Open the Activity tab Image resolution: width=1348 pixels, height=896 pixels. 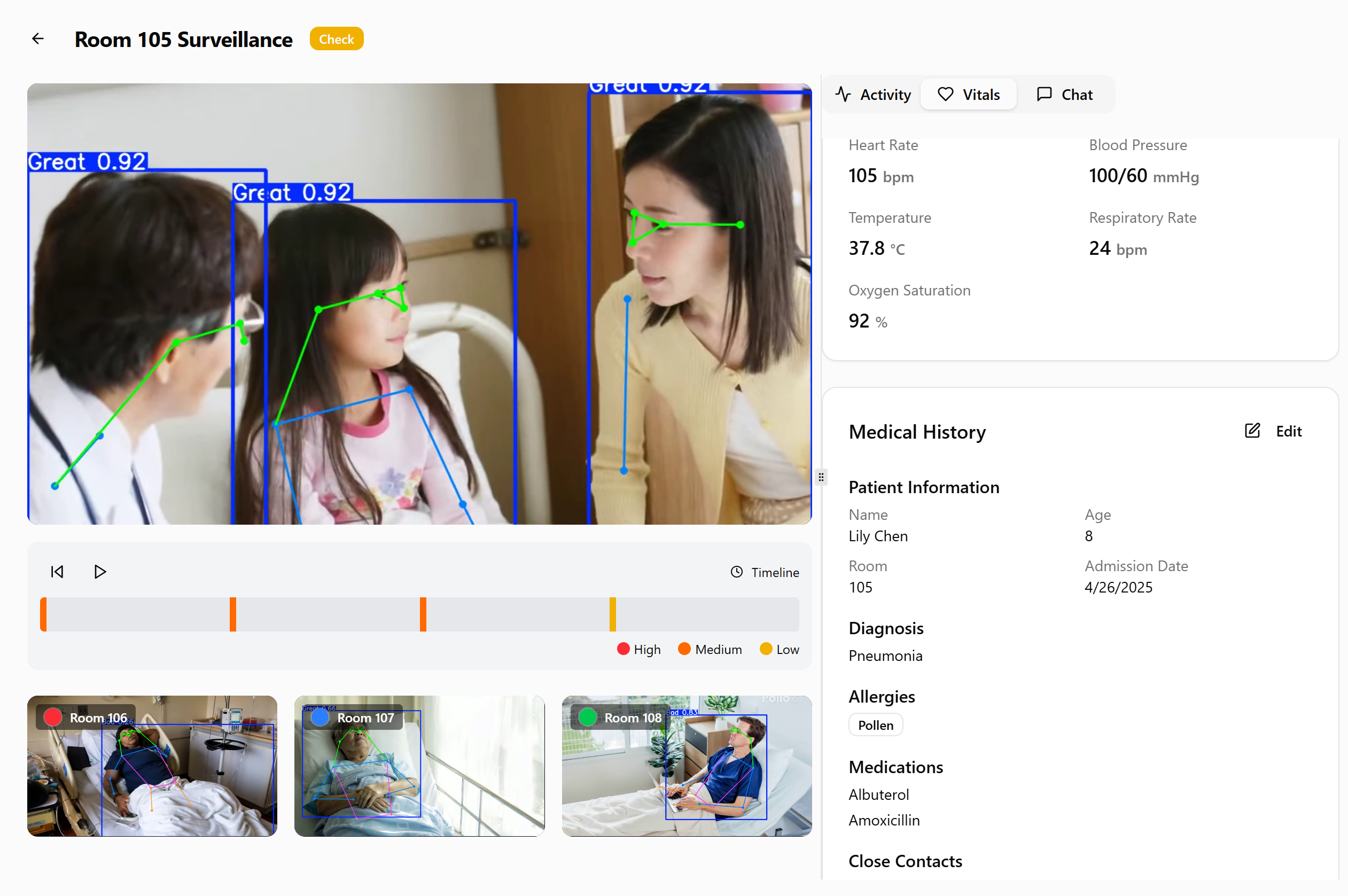click(x=873, y=94)
